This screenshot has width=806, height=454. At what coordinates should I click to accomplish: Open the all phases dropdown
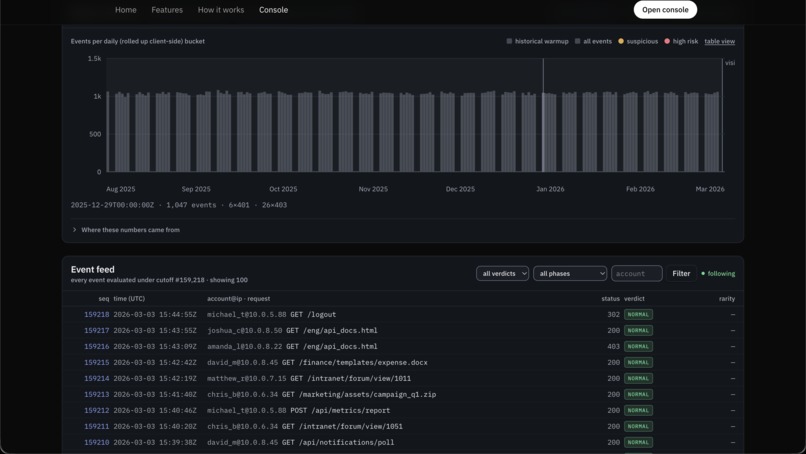click(x=570, y=274)
